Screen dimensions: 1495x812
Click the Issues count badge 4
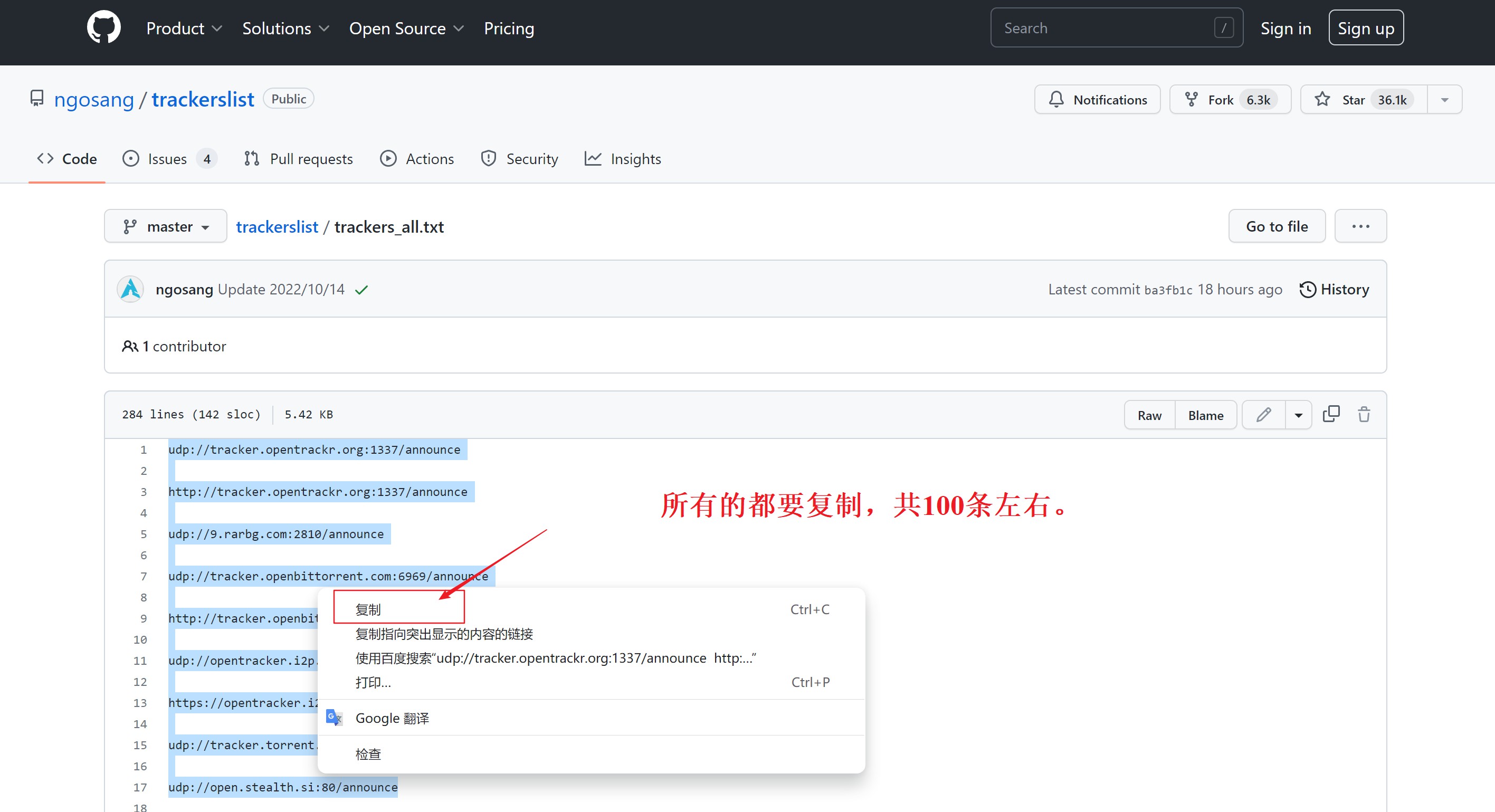(x=207, y=159)
